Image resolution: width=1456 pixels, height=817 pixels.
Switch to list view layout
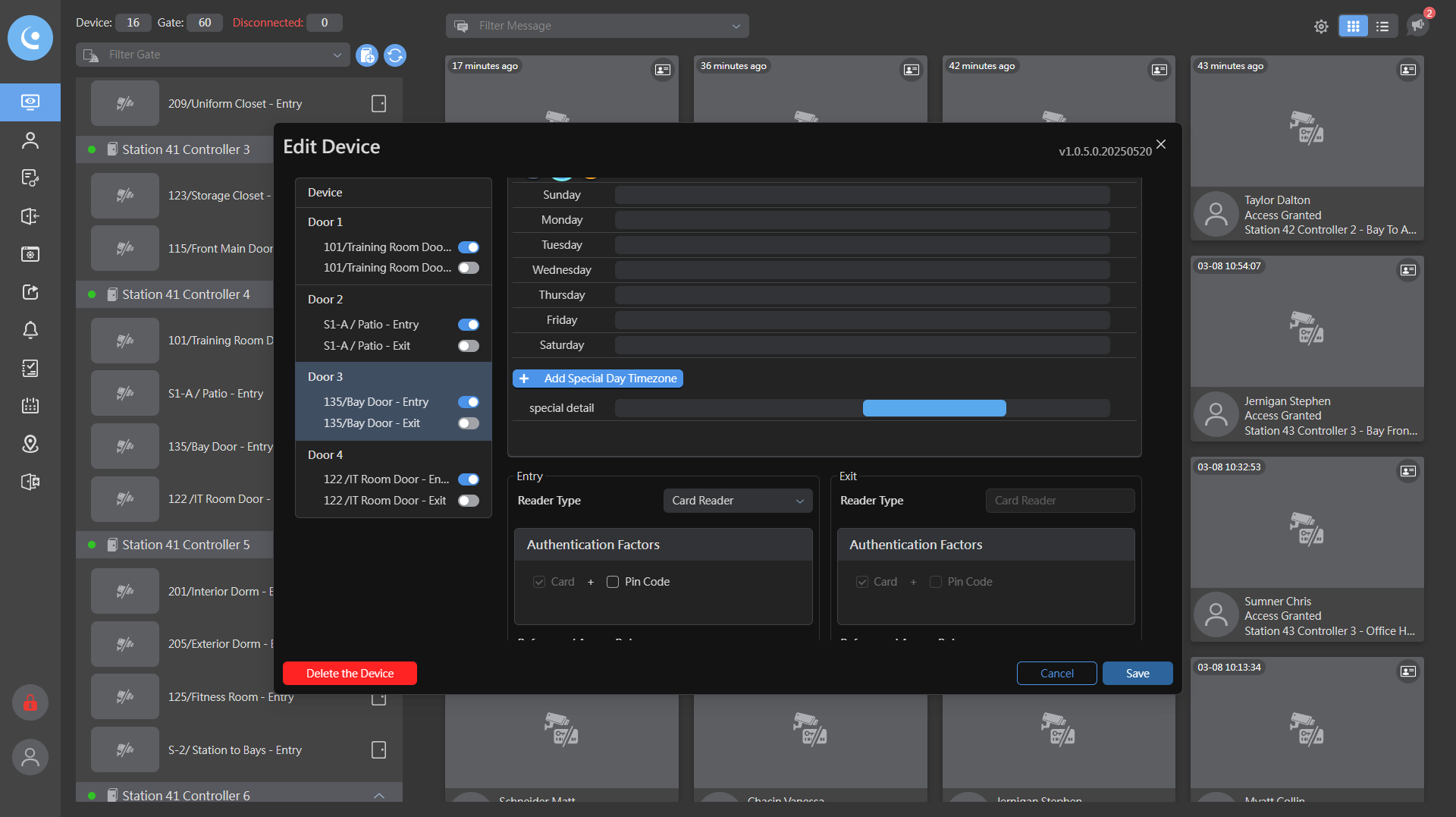point(1382,27)
